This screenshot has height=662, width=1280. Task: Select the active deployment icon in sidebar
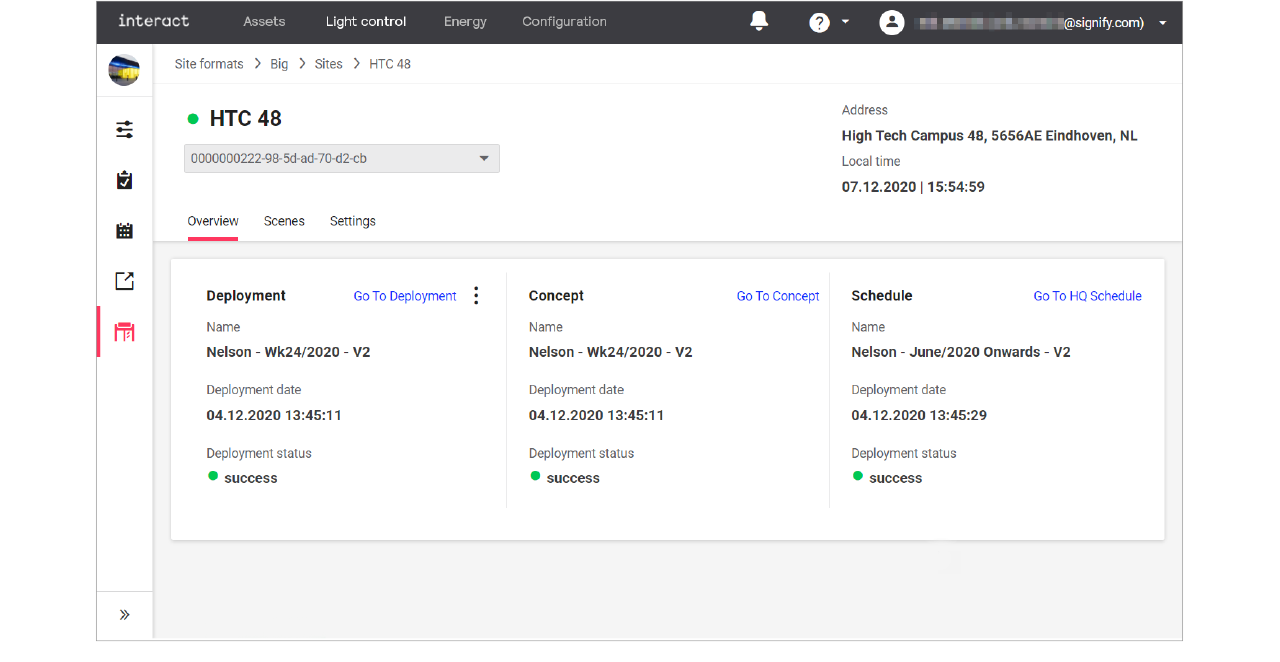tap(124, 331)
